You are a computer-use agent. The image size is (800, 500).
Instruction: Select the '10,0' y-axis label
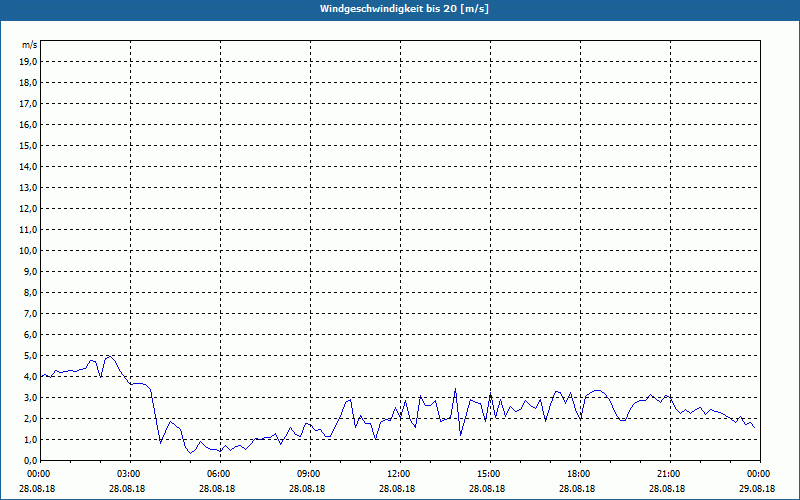point(30,251)
